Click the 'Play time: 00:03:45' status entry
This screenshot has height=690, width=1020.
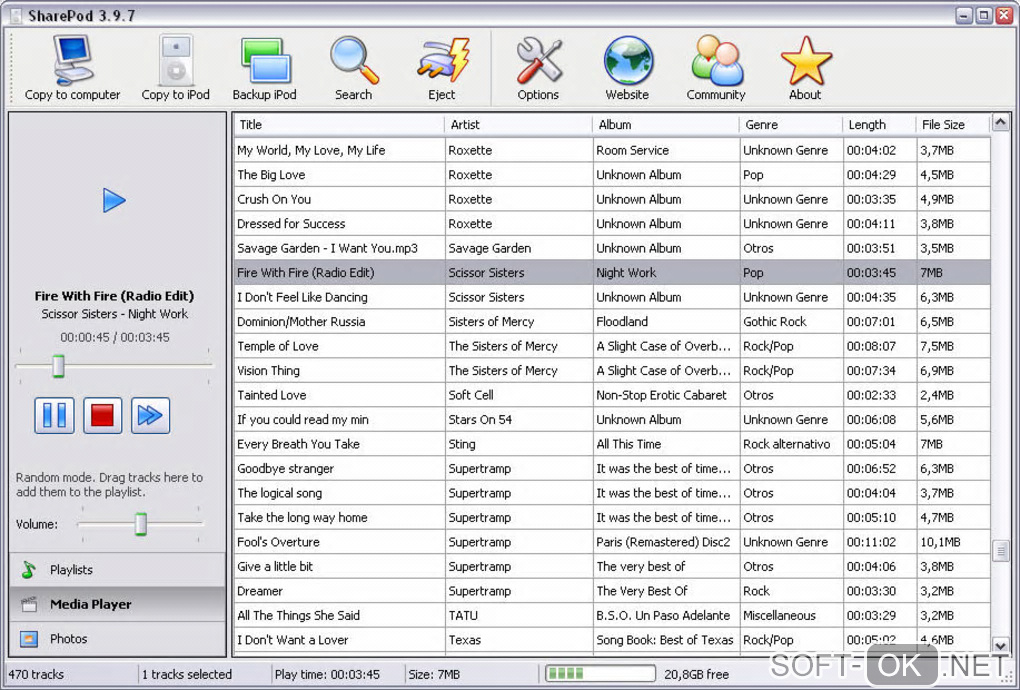coord(327,674)
